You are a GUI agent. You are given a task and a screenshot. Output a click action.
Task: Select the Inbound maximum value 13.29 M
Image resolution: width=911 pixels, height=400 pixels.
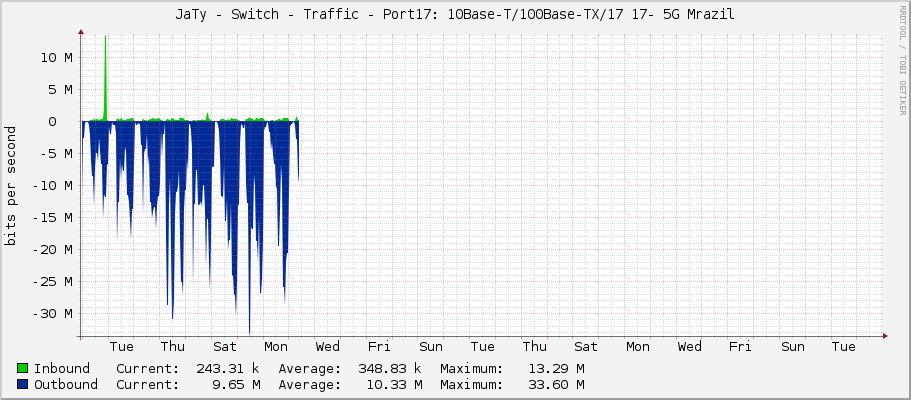557,369
